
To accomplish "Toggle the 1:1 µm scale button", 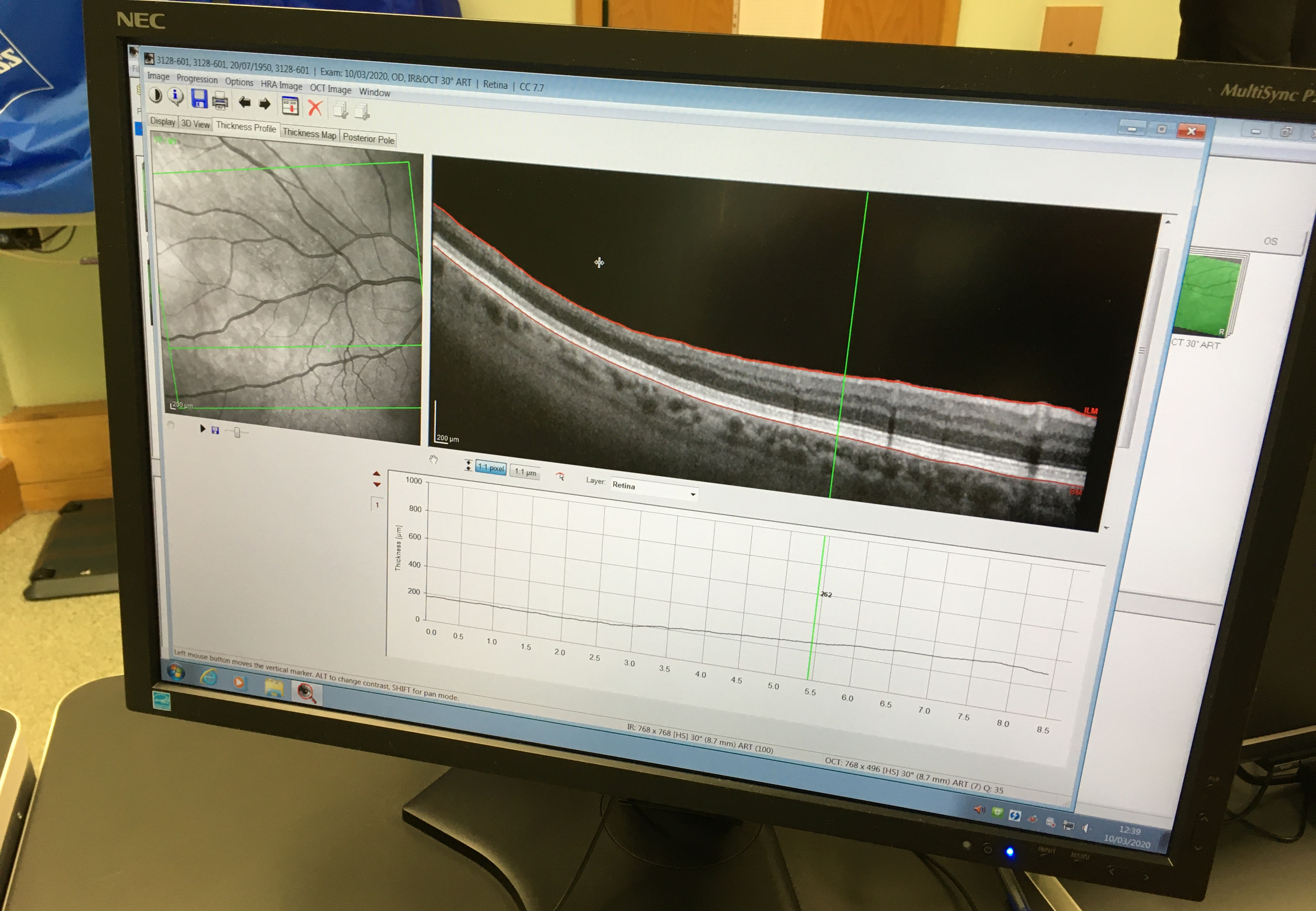I will point(525,472).
